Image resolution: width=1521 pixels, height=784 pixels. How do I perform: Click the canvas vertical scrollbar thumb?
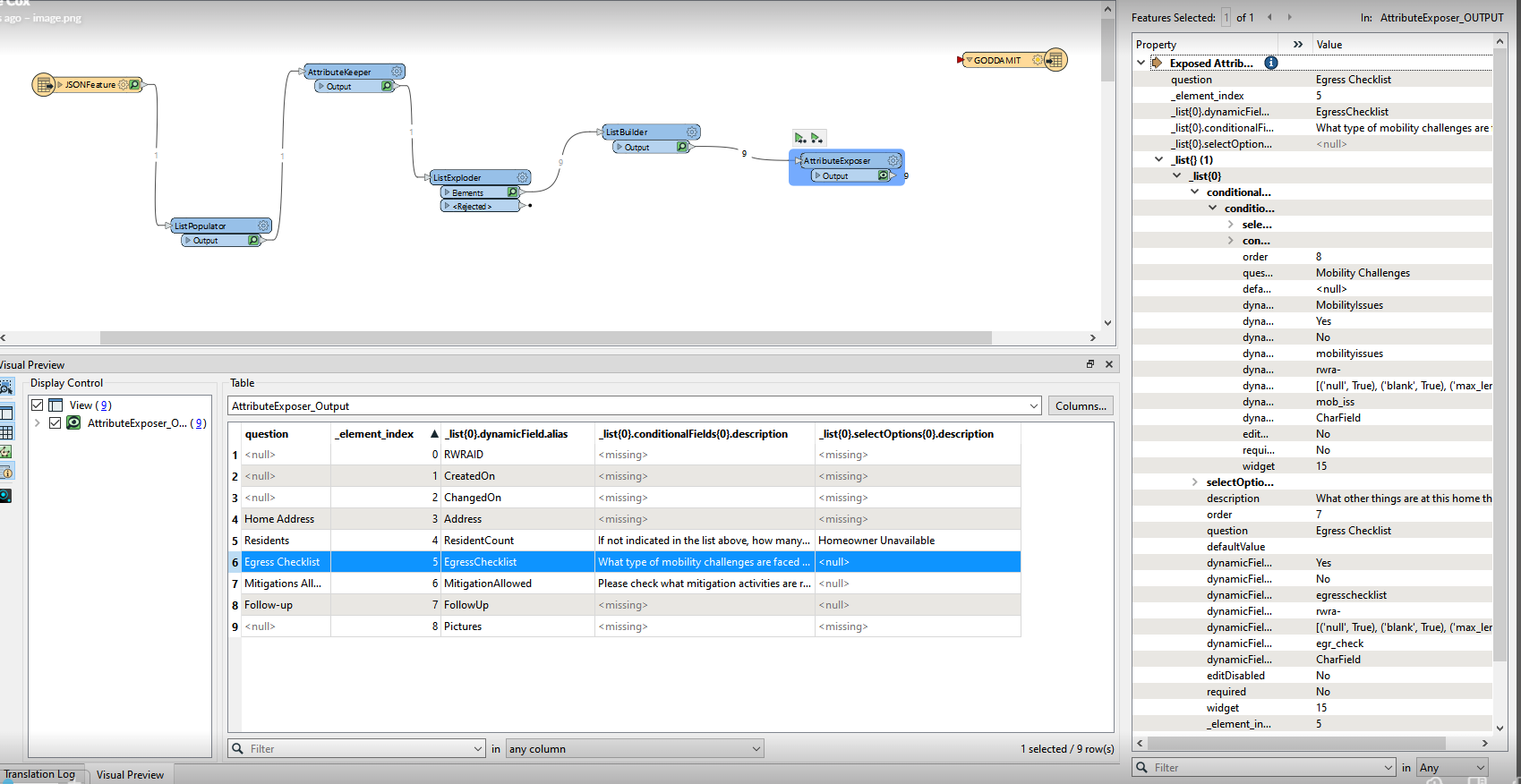click(x=1107, y=48)
